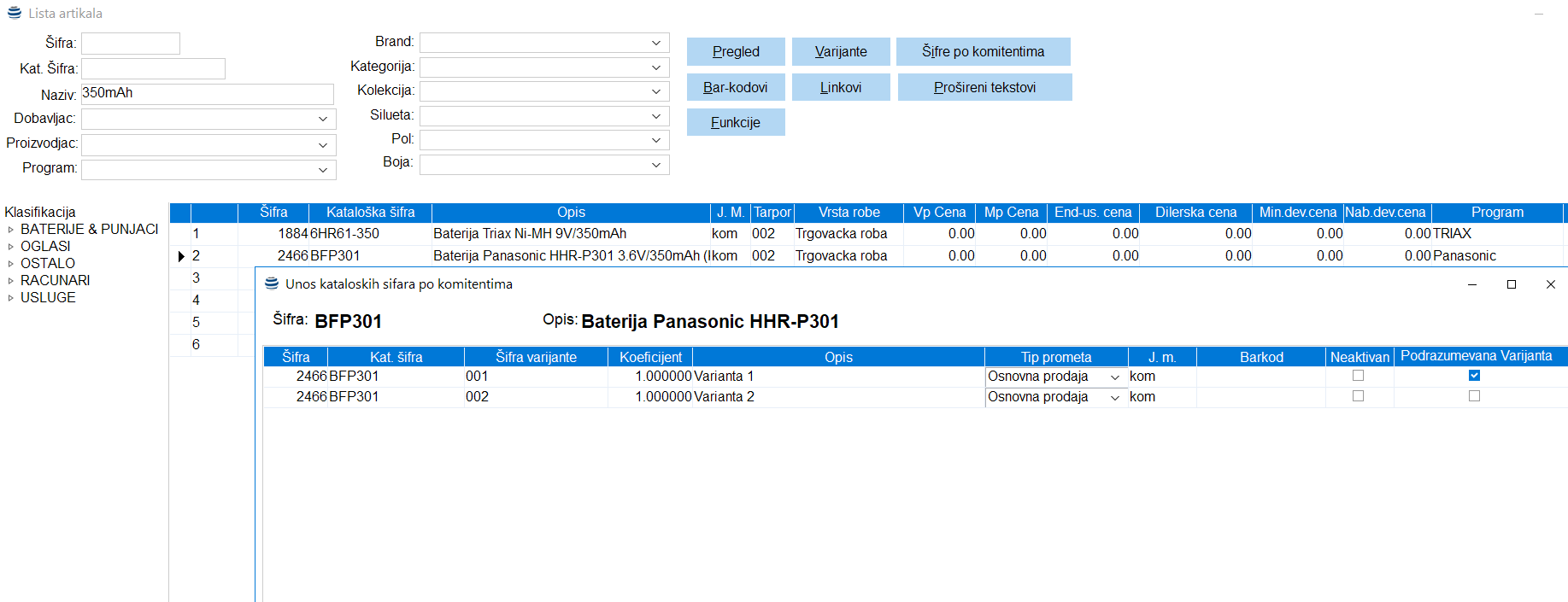Screen dimensions: 1568x602
Task: Expand the RACUNARI classification node
Action: pos(11,281)
